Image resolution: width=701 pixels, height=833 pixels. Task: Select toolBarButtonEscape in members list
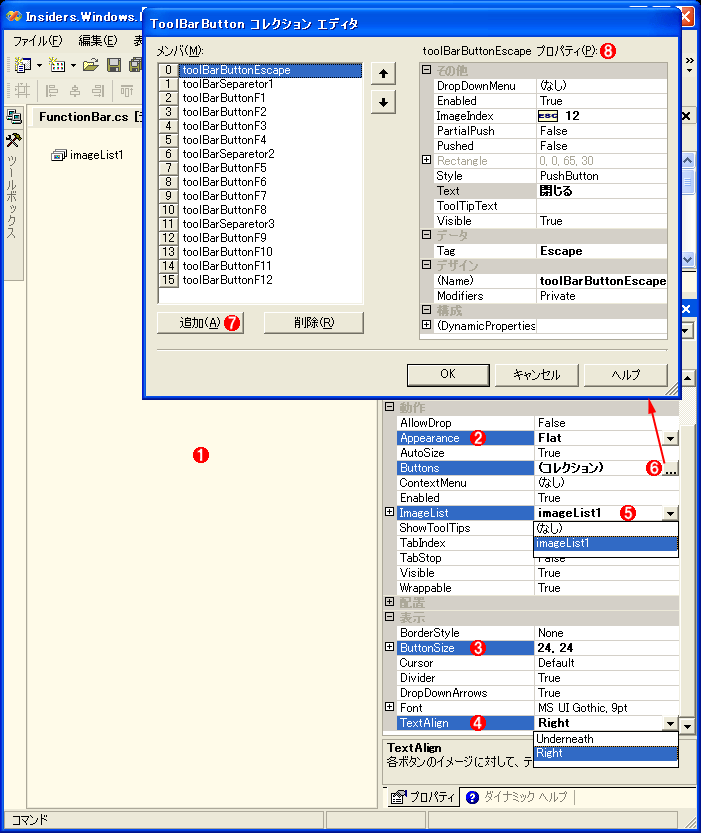click(270, 70)
